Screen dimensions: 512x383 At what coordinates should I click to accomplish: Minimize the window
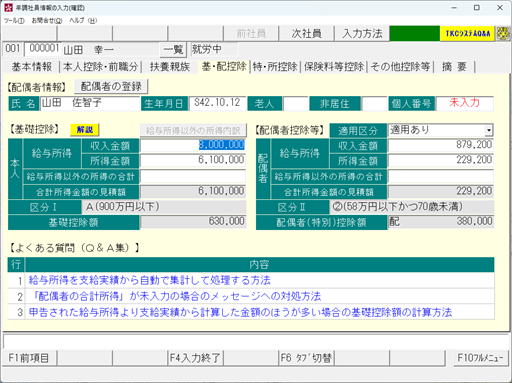pos(454,8)
